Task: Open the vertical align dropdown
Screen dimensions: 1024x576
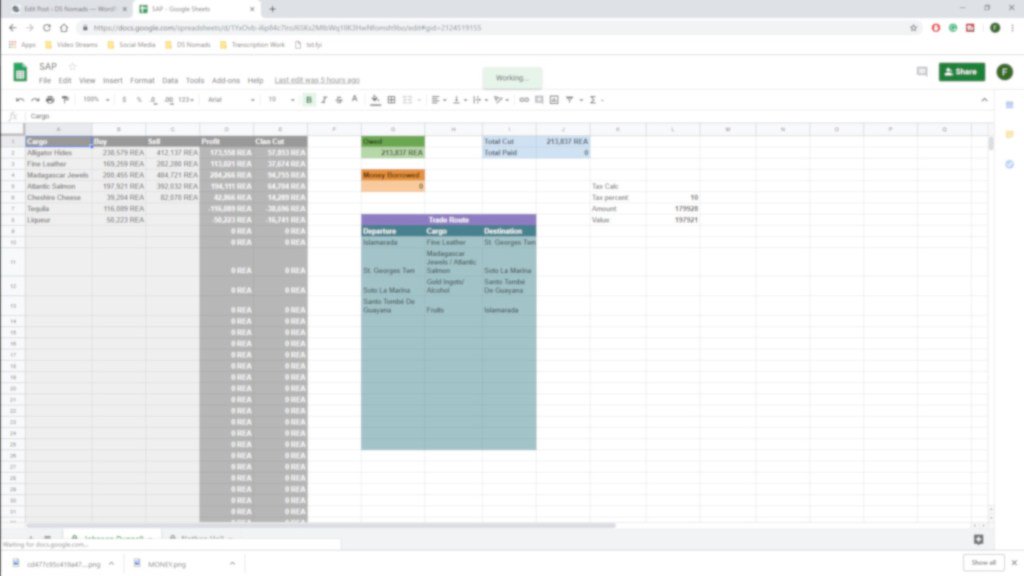Action: tap(459, 100)
